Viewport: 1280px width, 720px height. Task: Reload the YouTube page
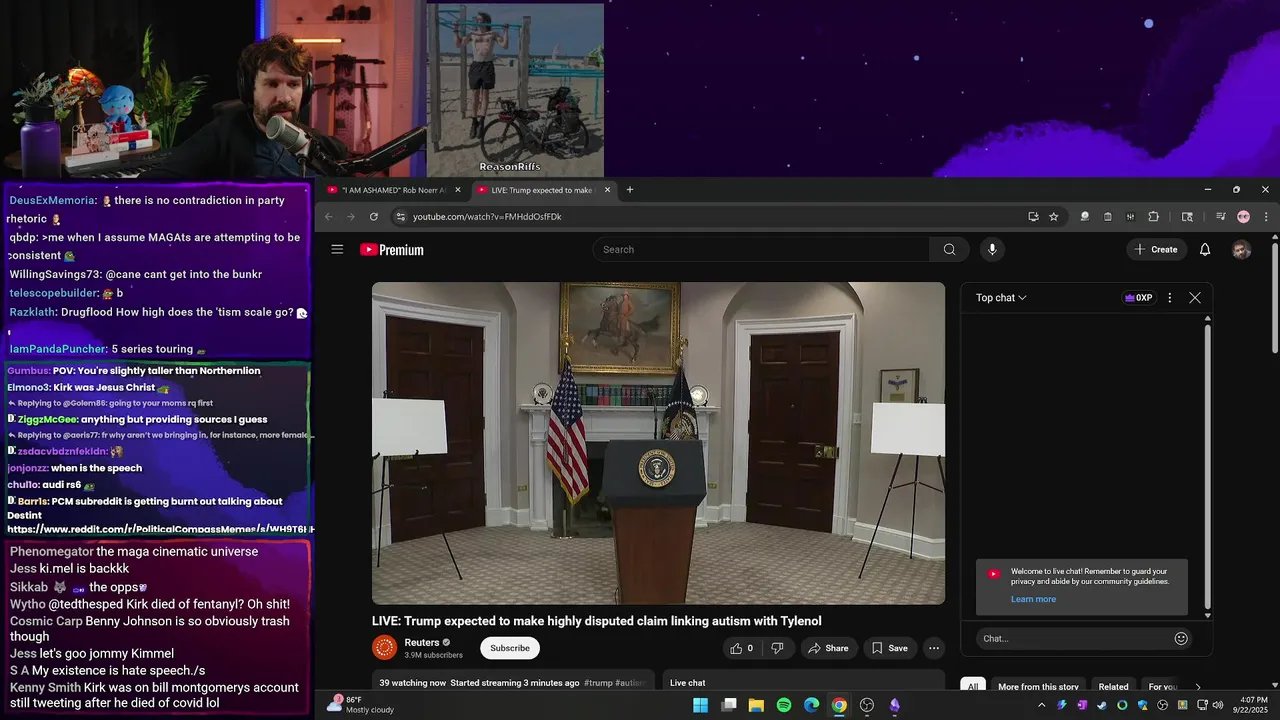[x=374, y=216]
